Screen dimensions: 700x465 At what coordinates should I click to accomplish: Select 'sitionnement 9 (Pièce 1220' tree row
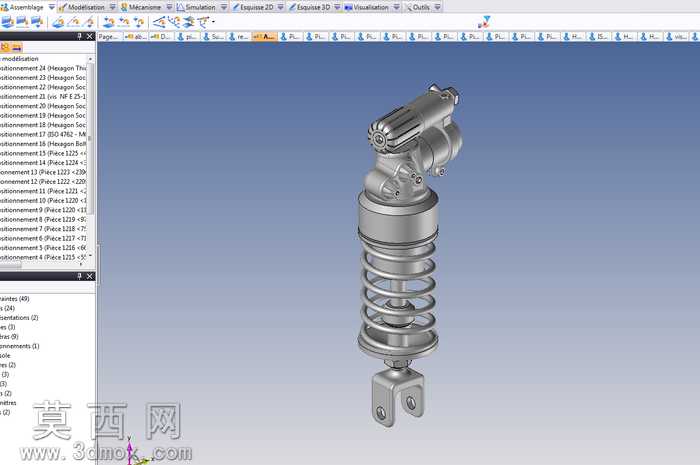[43, 210]
